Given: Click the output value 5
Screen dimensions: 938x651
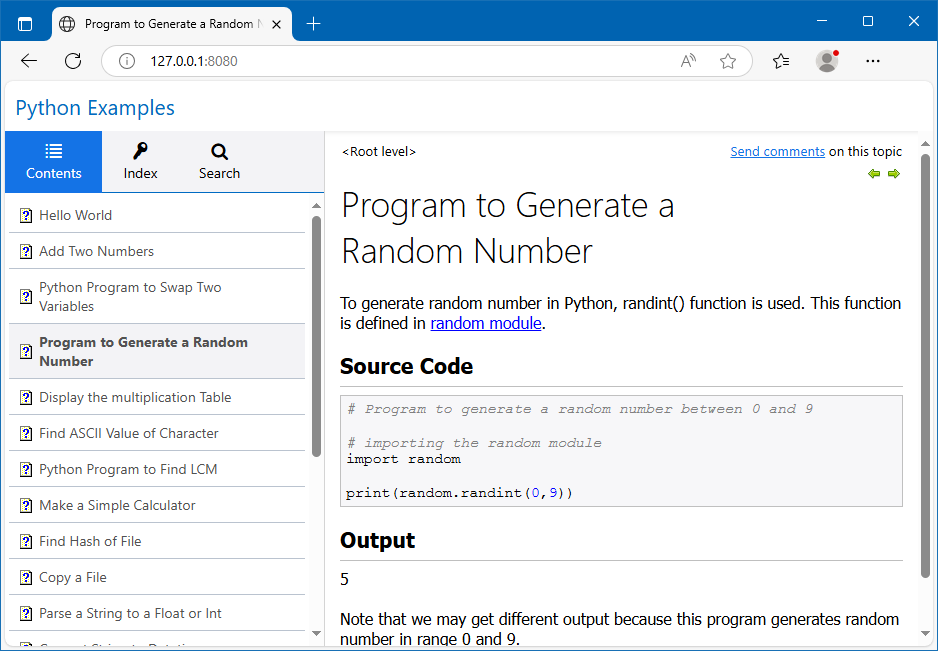Looking at the screenshot, I should pyautogui.click(x=344, y=579).
